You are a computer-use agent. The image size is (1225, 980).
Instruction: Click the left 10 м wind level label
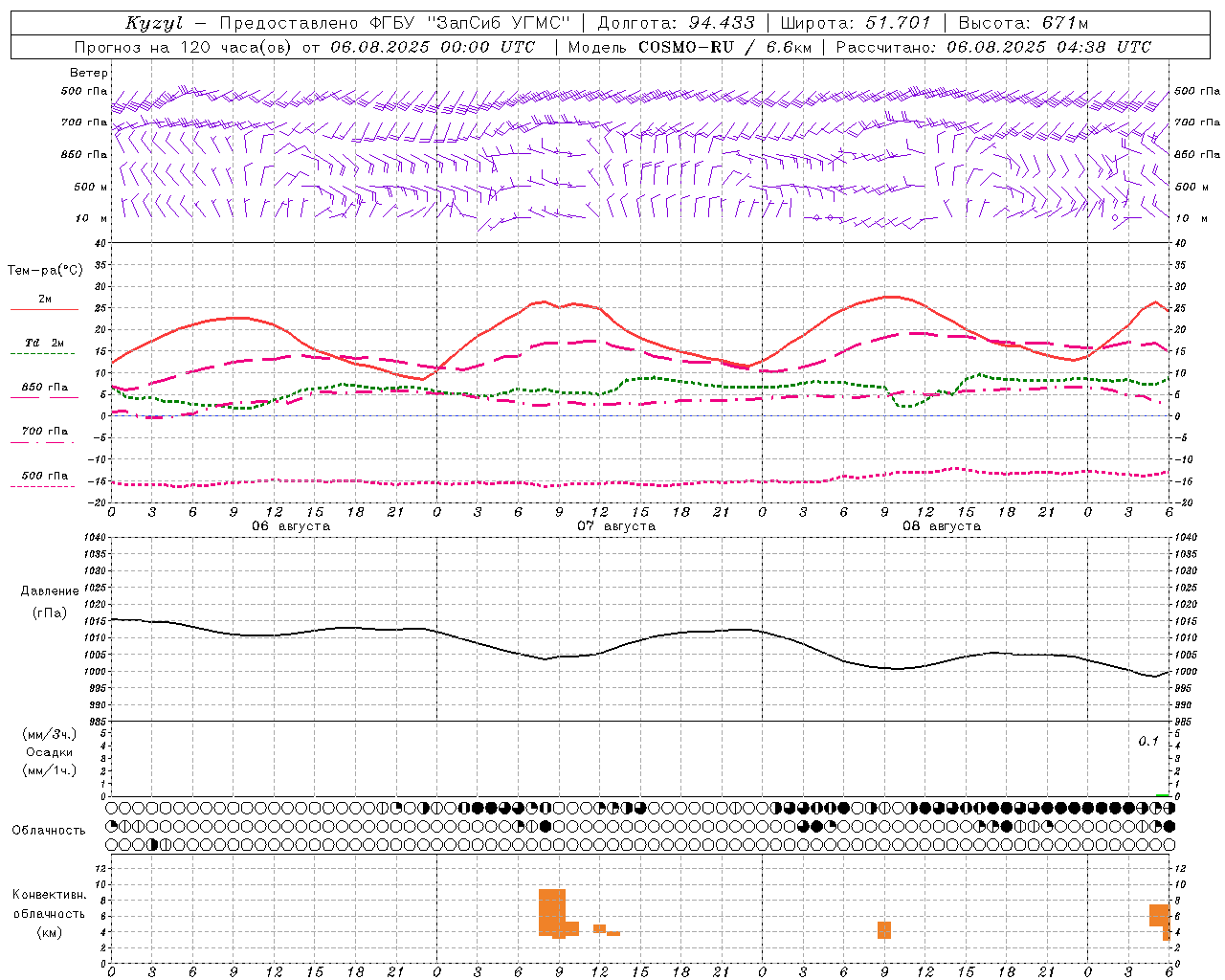pos(92,218)
